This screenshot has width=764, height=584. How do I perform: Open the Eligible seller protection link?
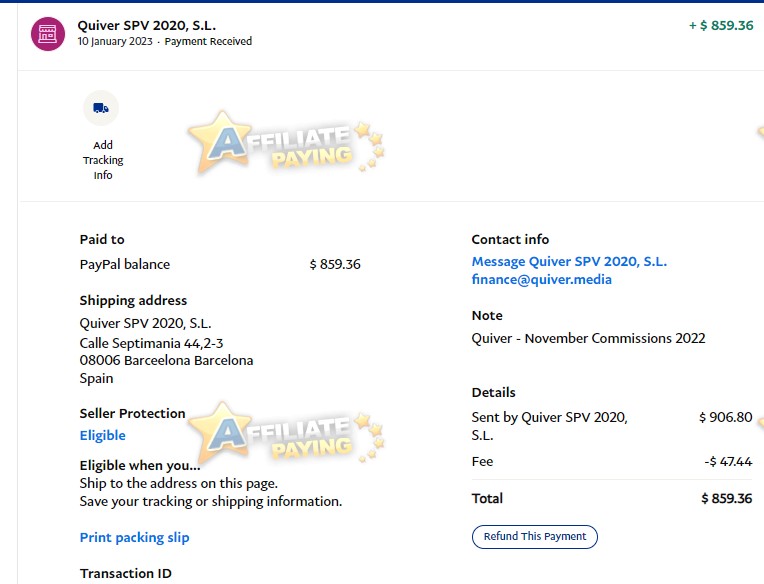(x=102, y=435)
